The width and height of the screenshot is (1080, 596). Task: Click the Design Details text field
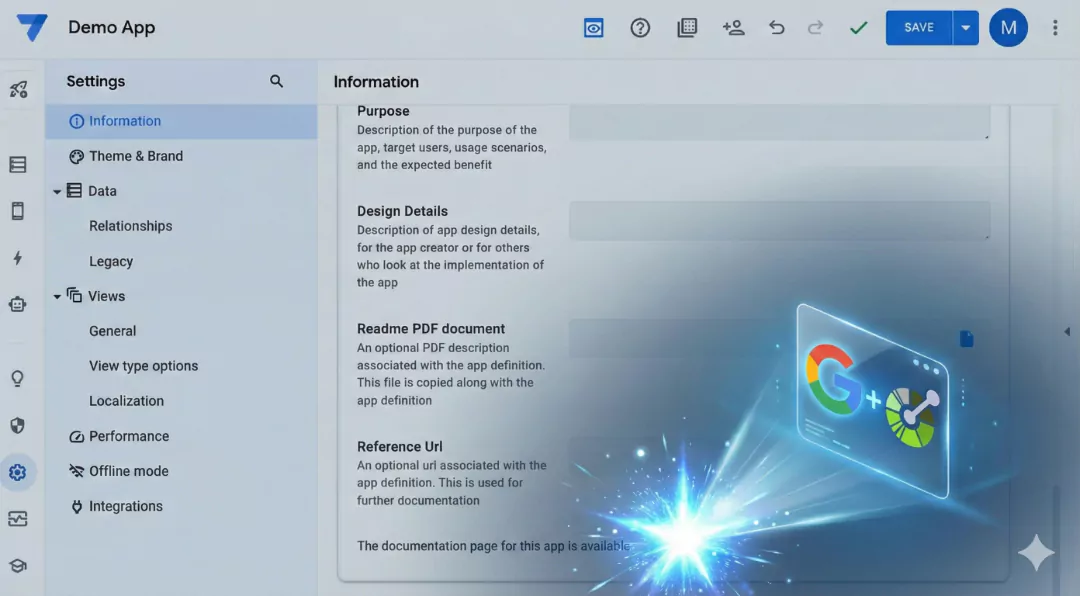[x=779, y=220]
